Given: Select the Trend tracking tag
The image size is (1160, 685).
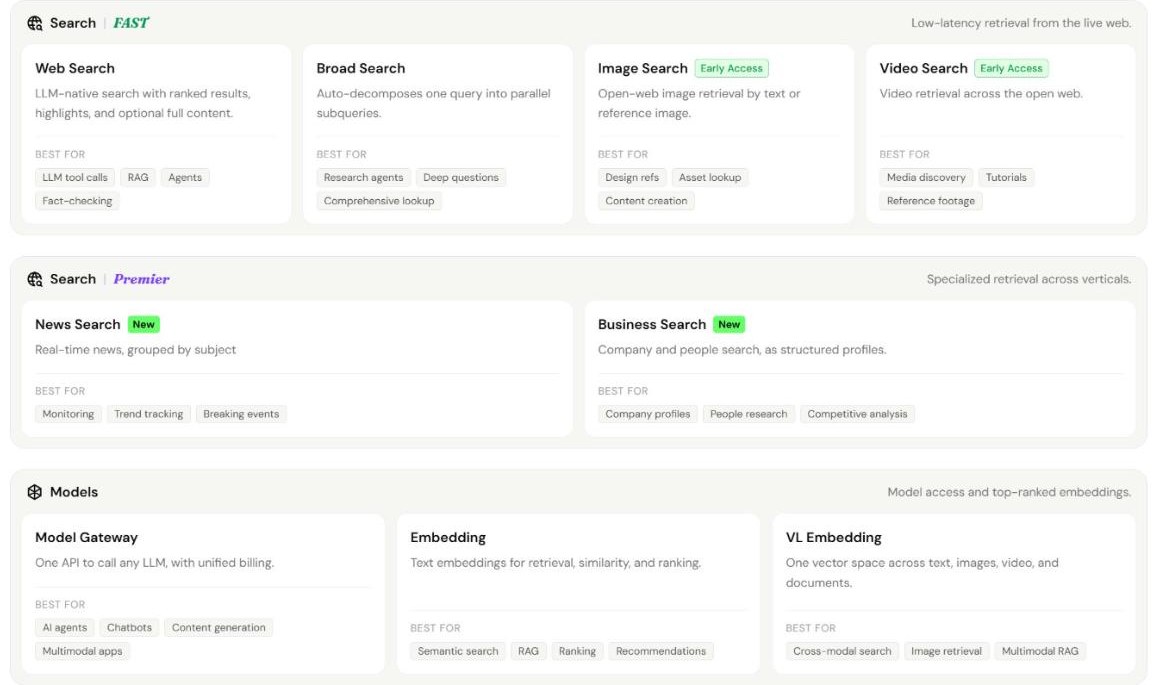Looking at the screenshot, I should [149, 414].
